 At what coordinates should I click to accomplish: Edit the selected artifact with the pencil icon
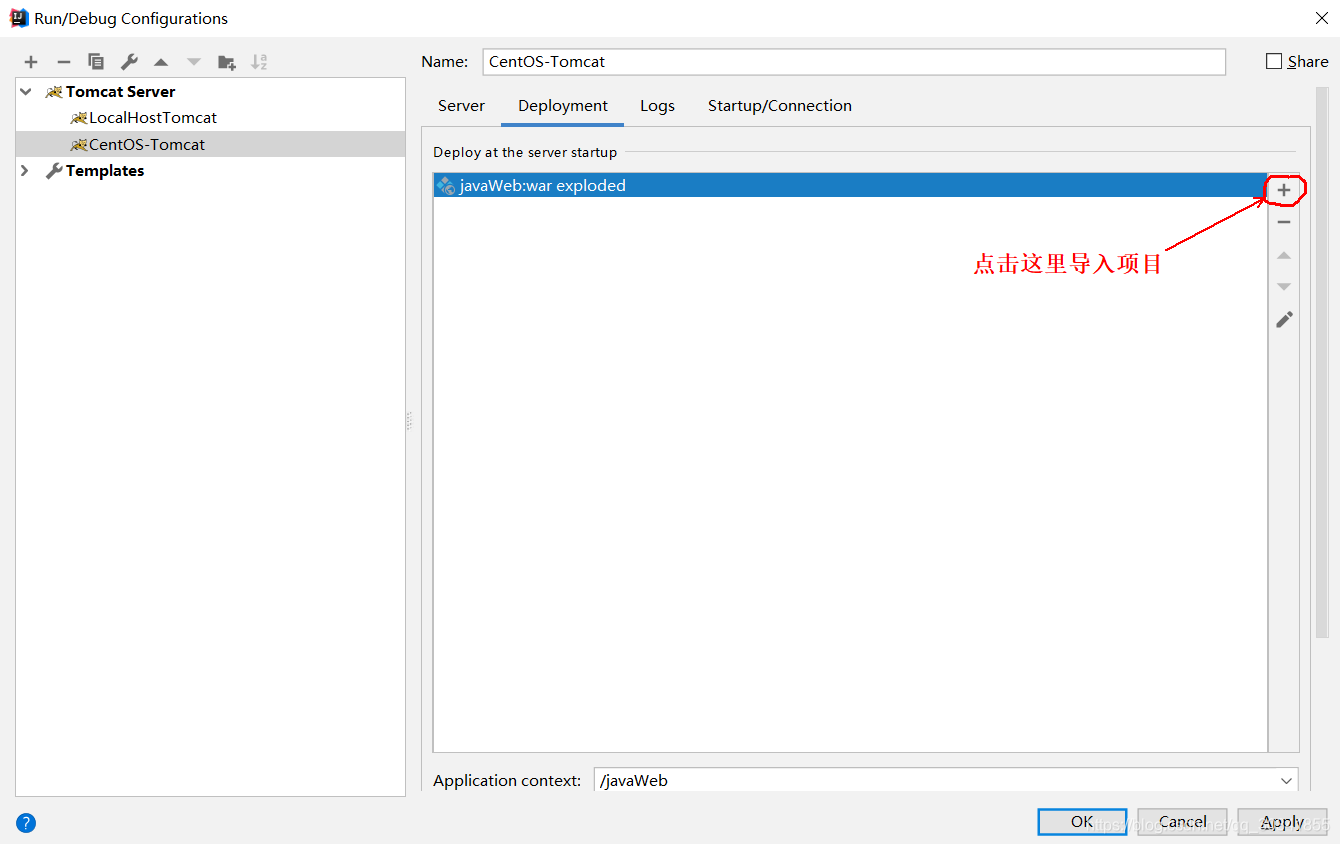(x=1284, y=319)
